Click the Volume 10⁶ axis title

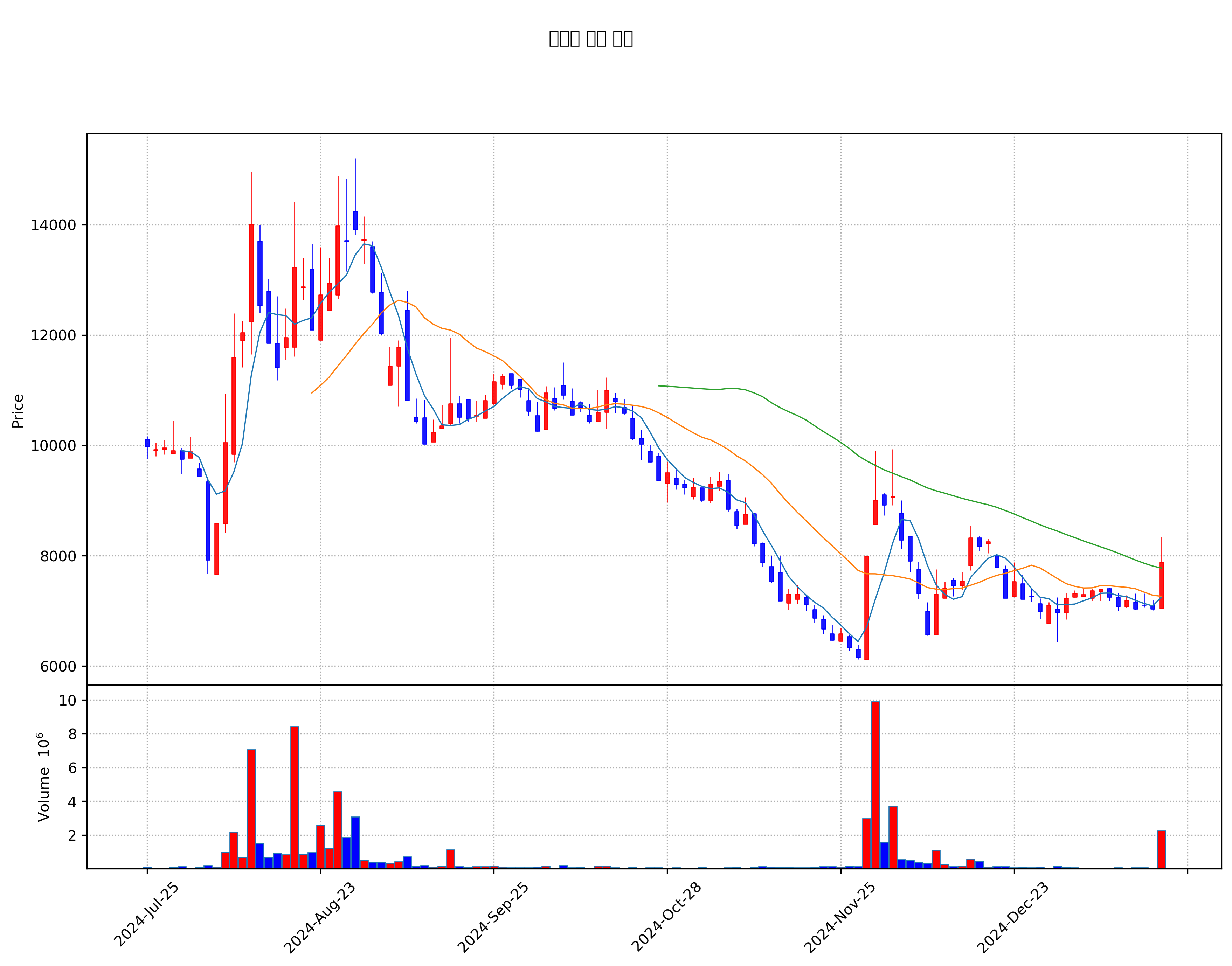[43, 777]
